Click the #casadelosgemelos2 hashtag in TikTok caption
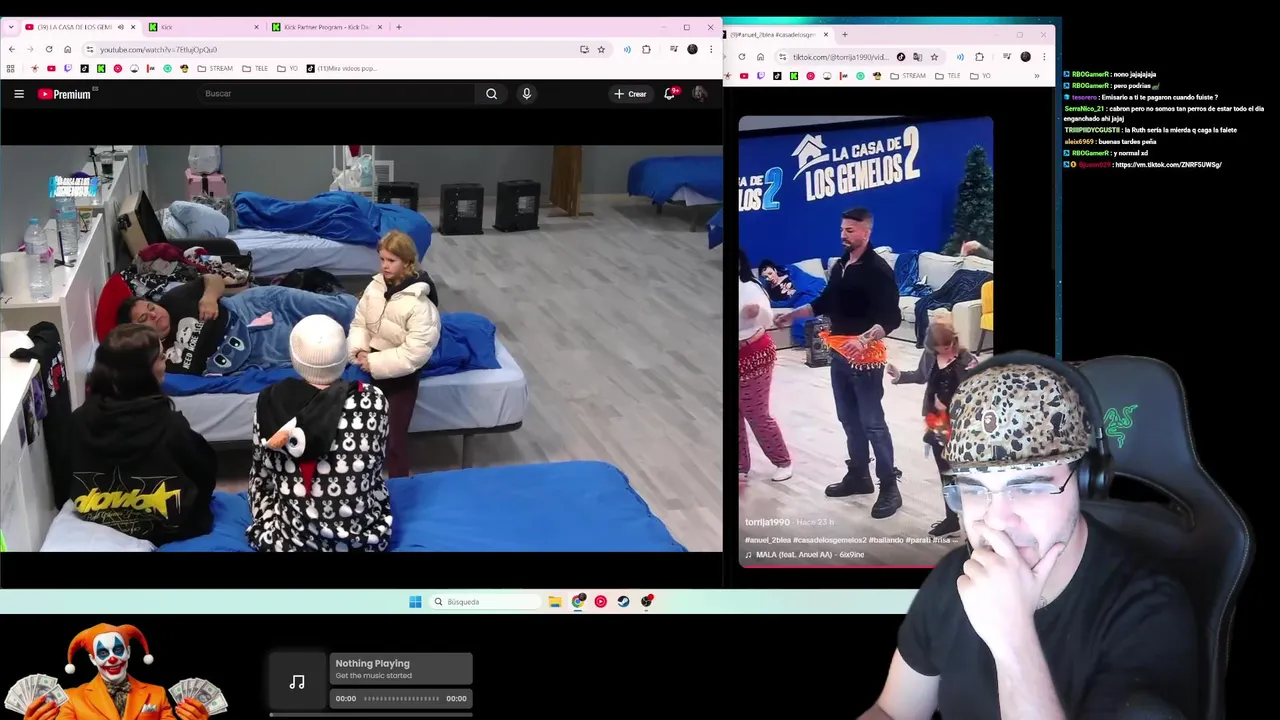This screenshot has height=720, width=1280. coord(830,540)
